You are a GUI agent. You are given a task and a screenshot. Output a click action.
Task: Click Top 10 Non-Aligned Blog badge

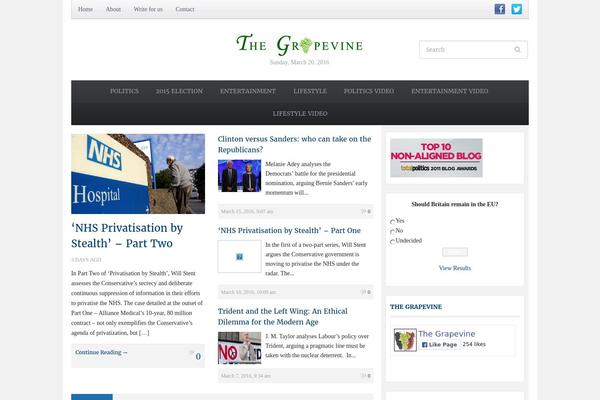(x=436, y=158)
